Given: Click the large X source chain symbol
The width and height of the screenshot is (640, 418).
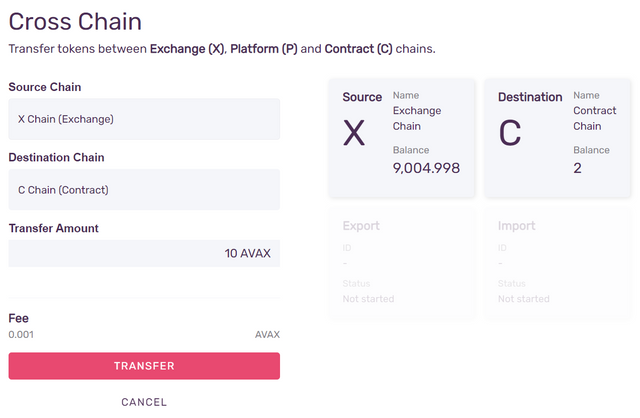Looking at the screenshot, I should [x=354, y=133].
